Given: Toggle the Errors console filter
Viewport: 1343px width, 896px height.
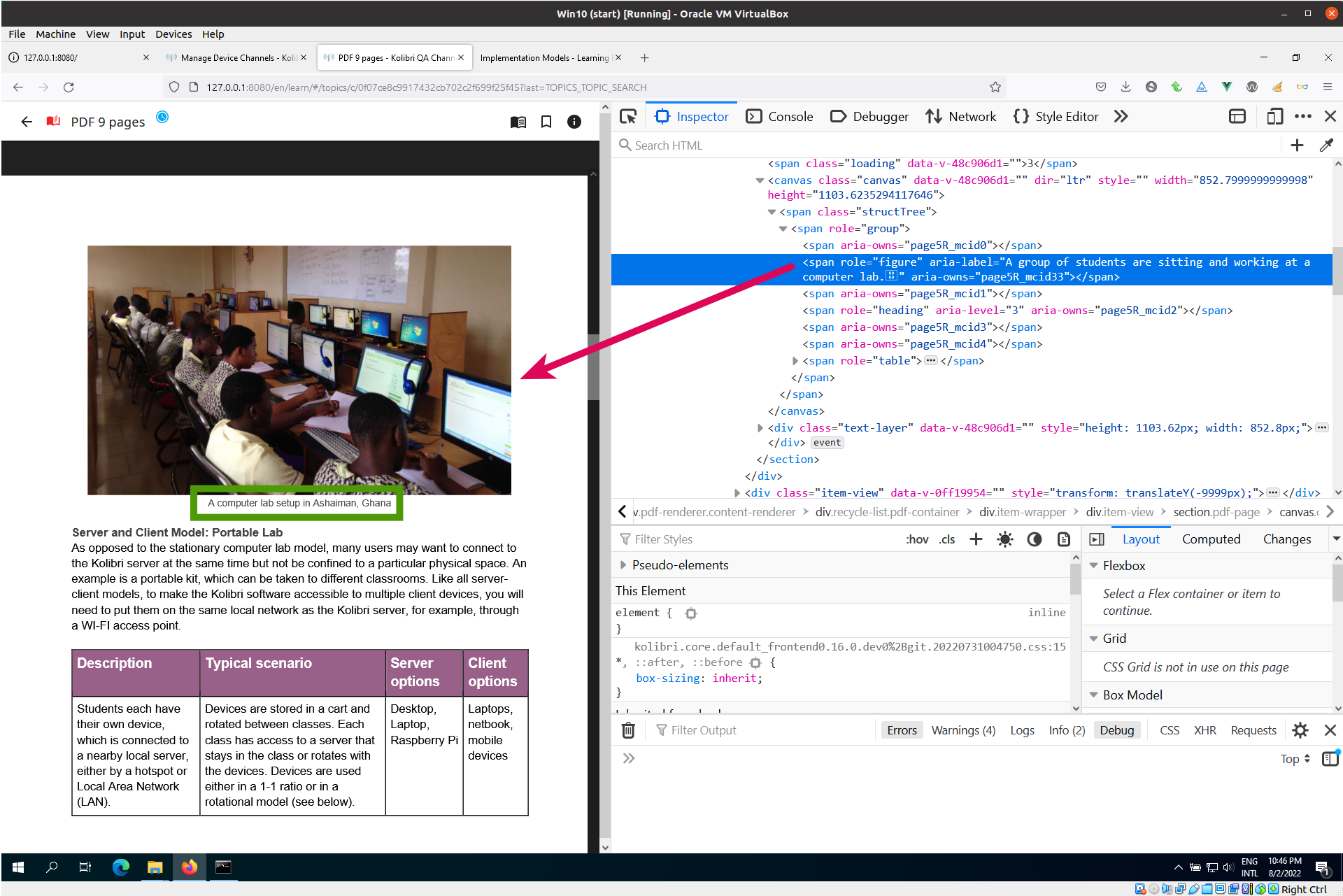Looking at the screenshot, I should click(x=902, y=730).
